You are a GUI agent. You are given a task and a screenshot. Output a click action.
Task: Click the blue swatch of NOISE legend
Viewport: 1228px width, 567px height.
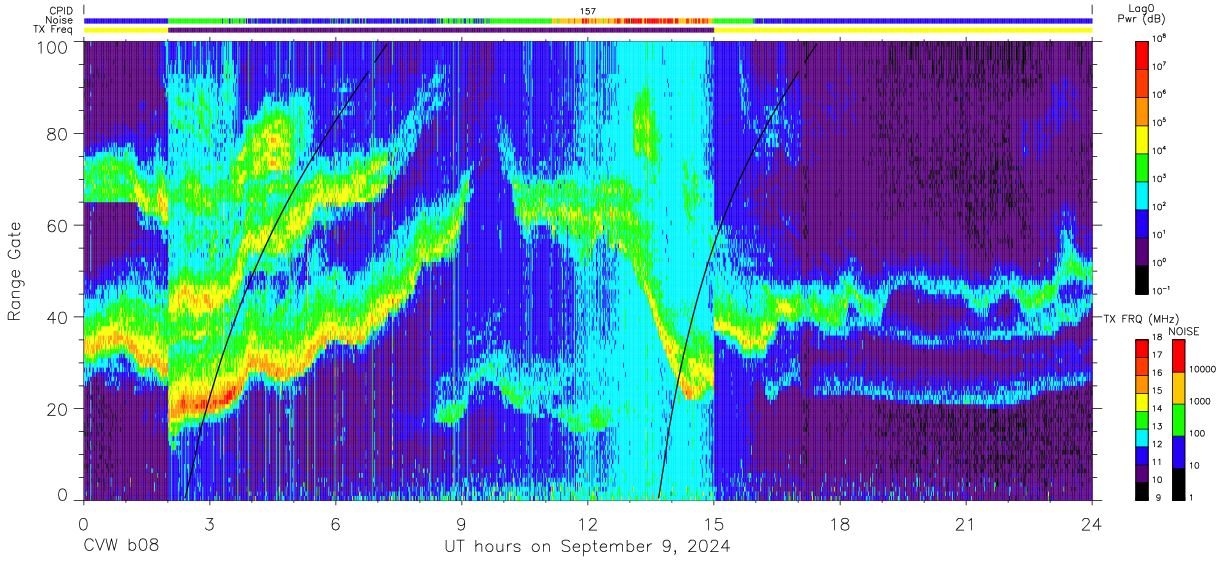click(1177, 452)
